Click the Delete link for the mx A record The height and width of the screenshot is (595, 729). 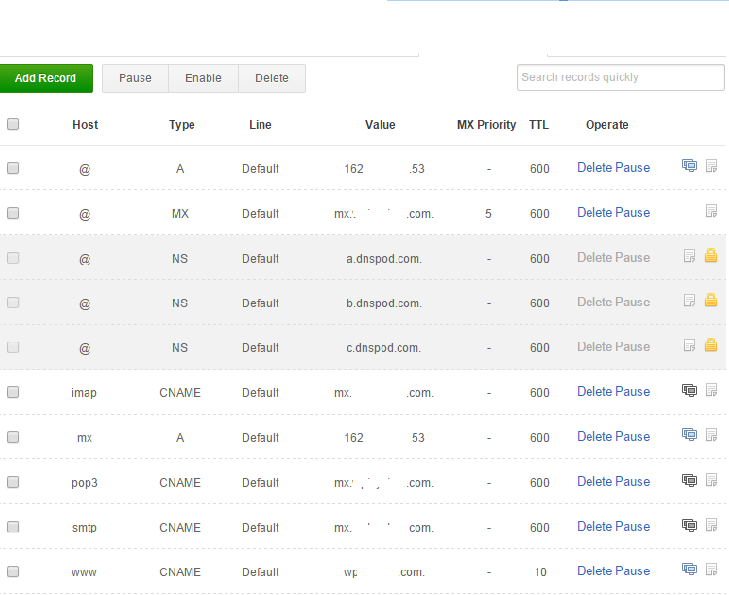(594, 436)
